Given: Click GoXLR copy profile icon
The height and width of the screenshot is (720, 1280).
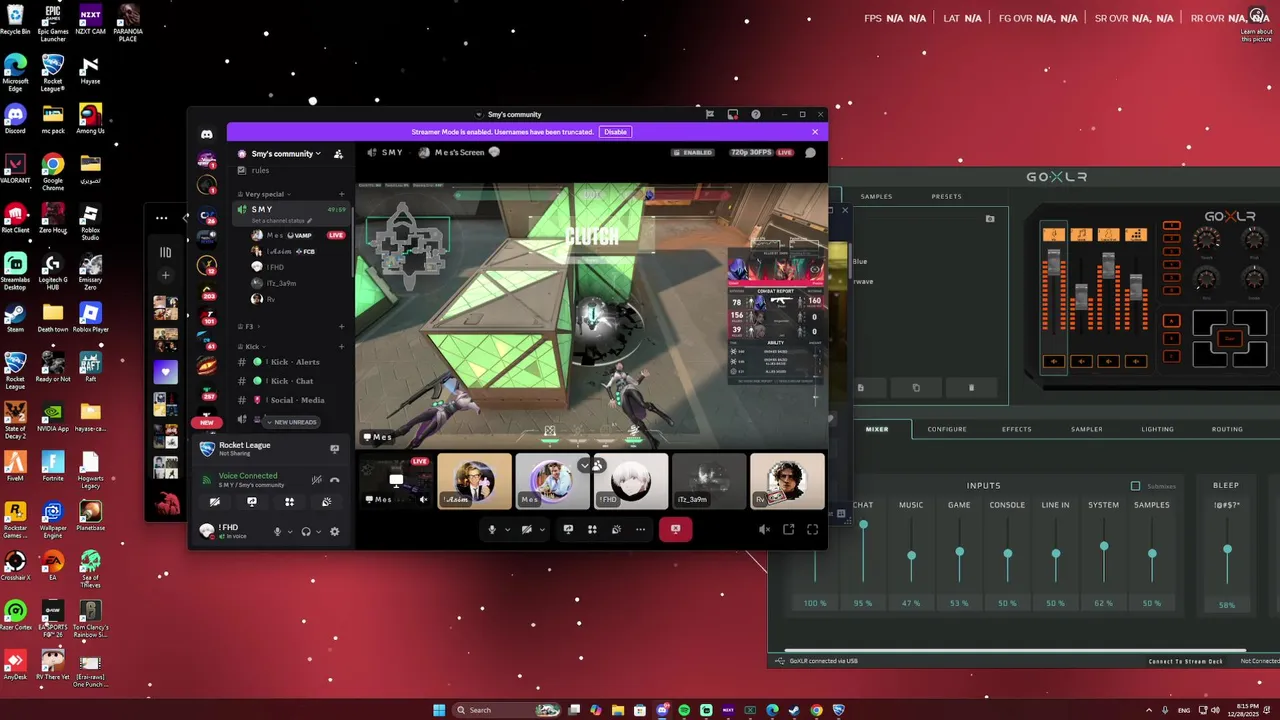Looking at the screenshot, I should click(x=916, y=388).
